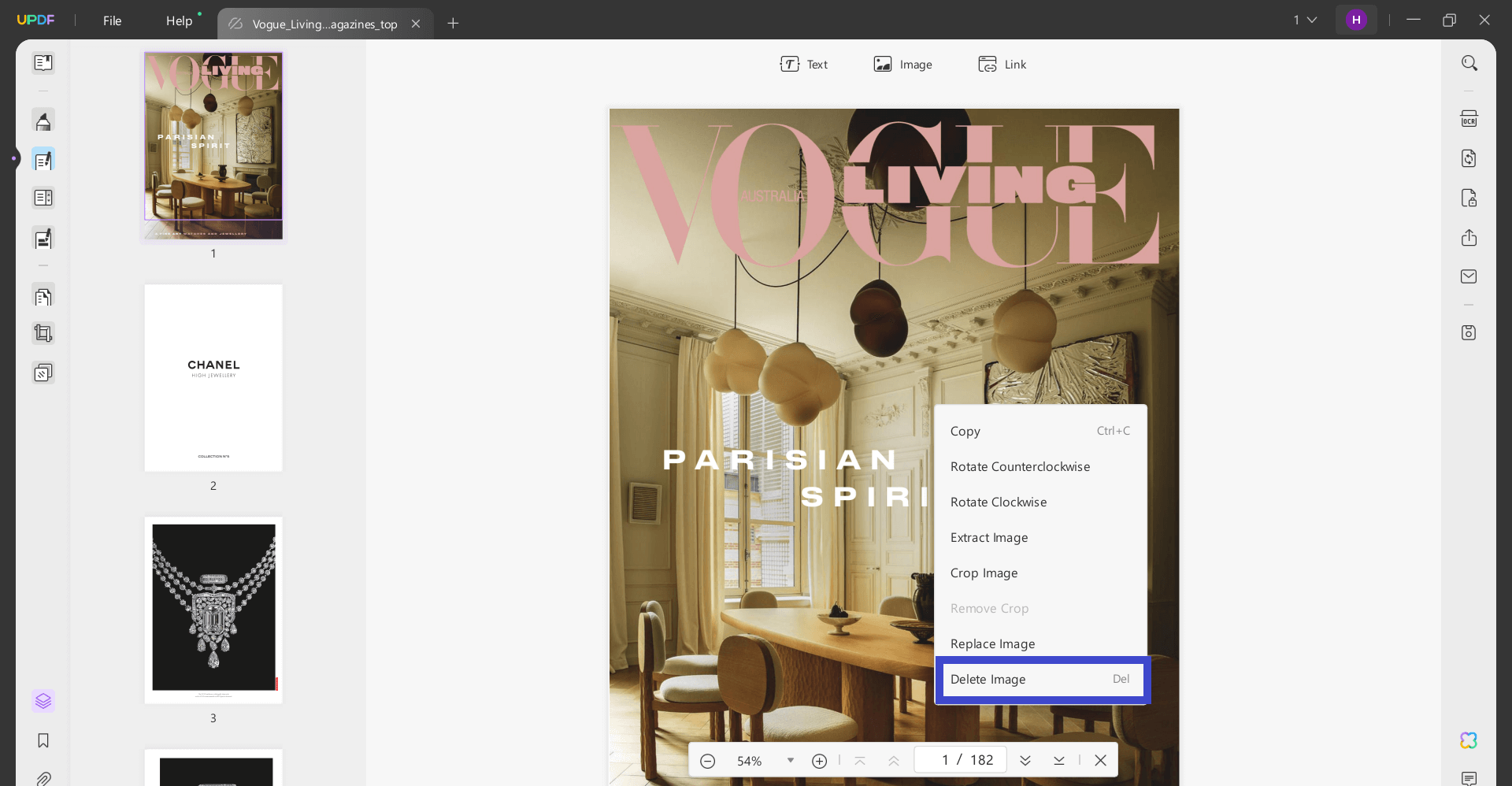The image size is (1512, 786).
Task: Select the annotation highlighter tool
Action: pyautogui.click(x=43, y=120)
